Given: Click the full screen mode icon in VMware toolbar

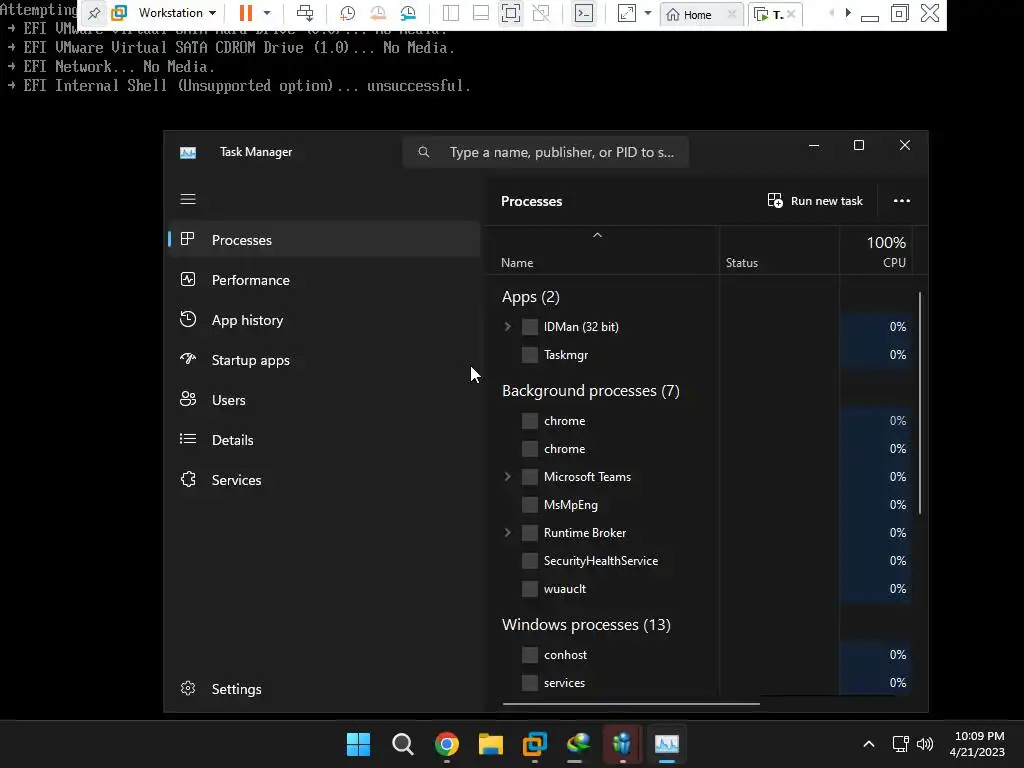Looking at the screenshot, I should (511, 13).
